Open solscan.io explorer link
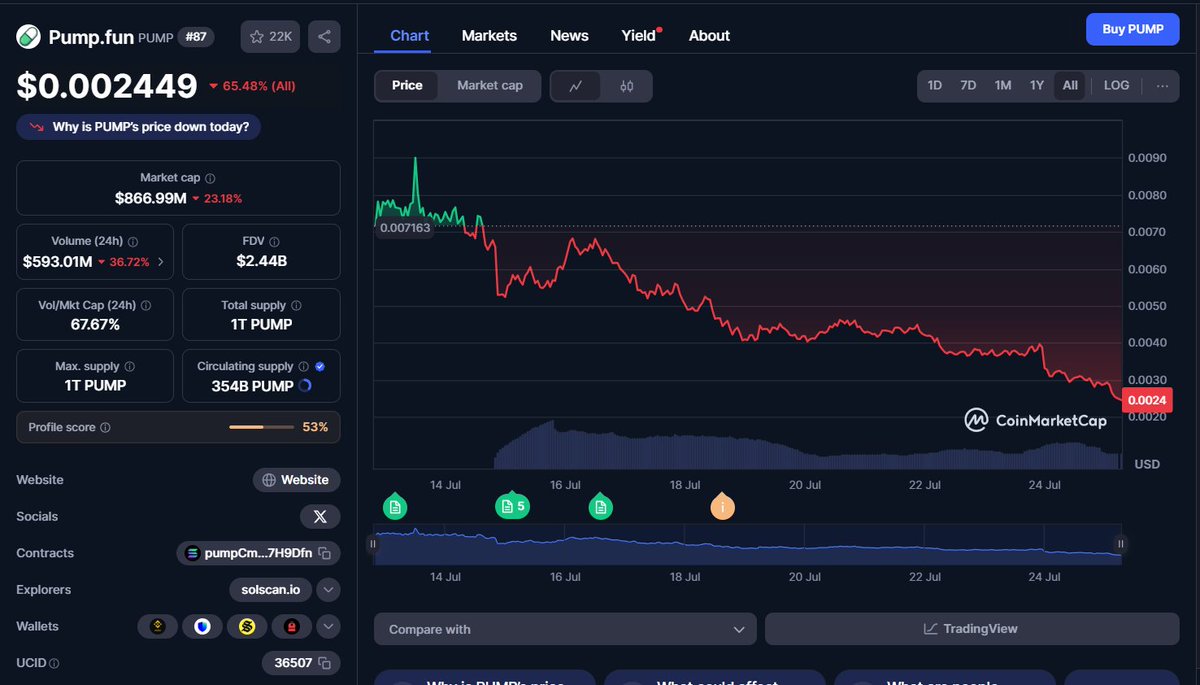 pos(270,590)
